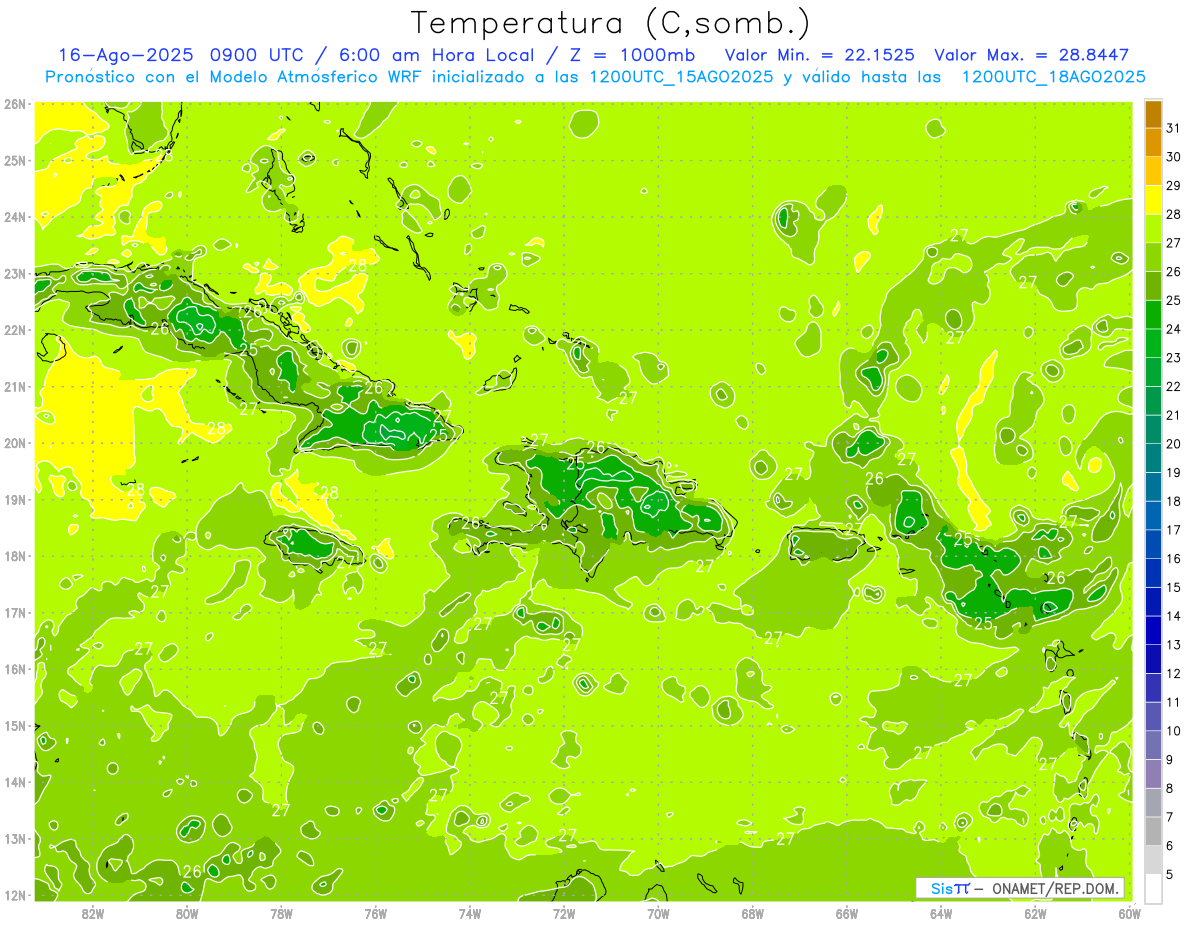Click the gray swatch between 6 and 7
The height and width of the screenshot is (927, 1200).
click(1154, 831)
